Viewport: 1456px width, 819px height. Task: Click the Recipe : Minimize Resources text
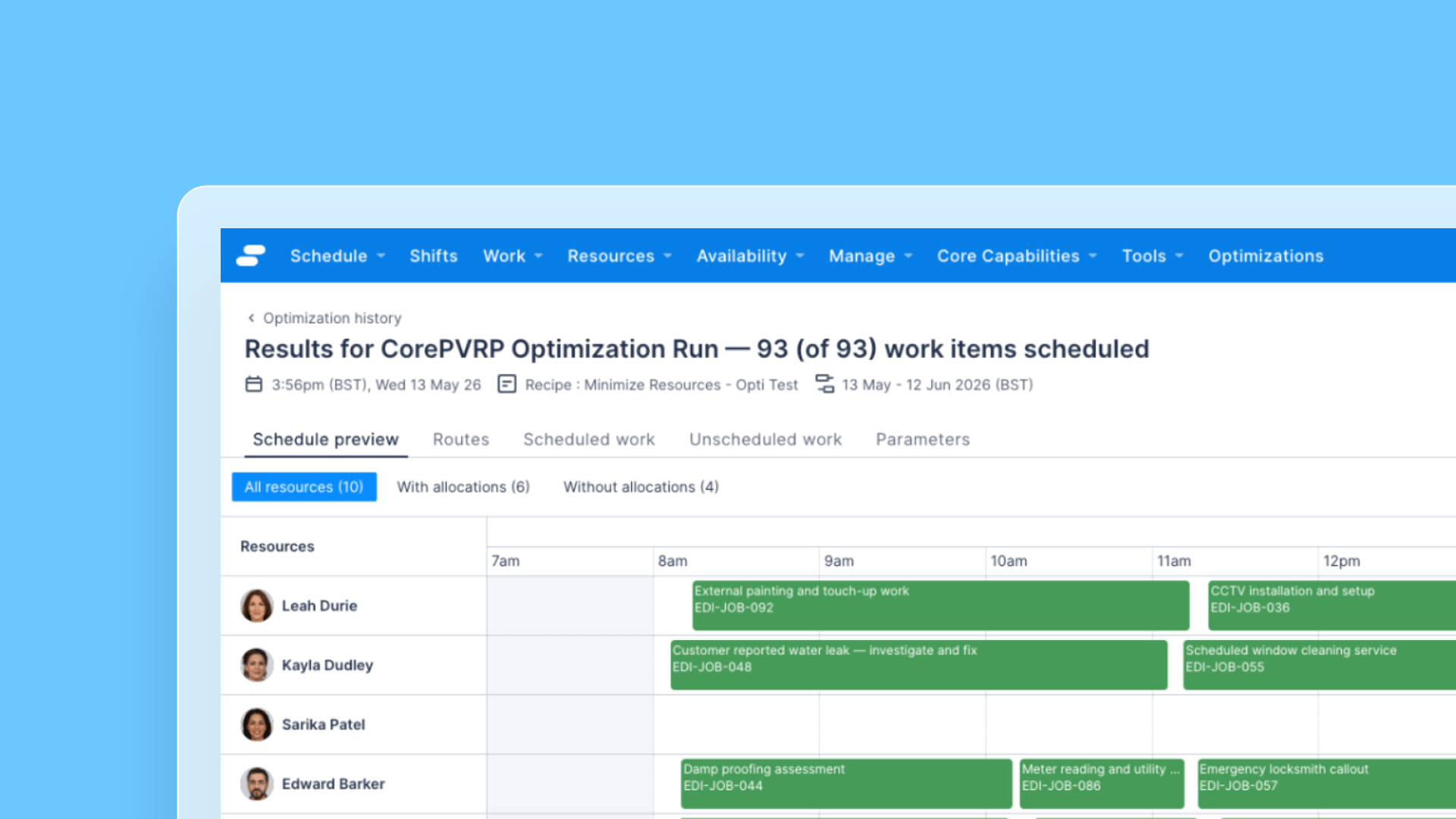click(661, 384)
